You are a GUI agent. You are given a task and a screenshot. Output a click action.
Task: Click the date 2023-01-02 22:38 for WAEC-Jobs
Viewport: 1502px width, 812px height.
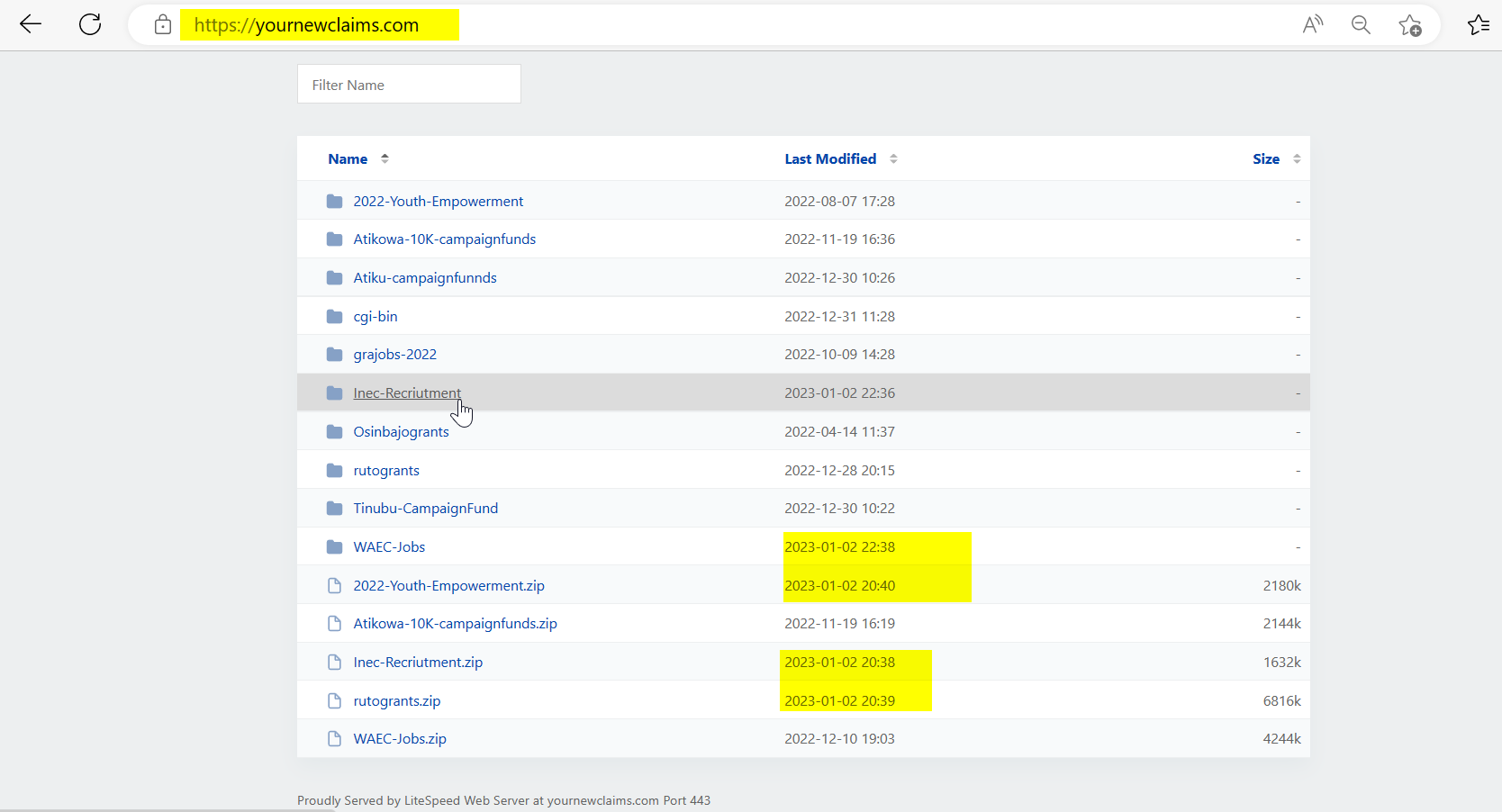coord(840,546)
